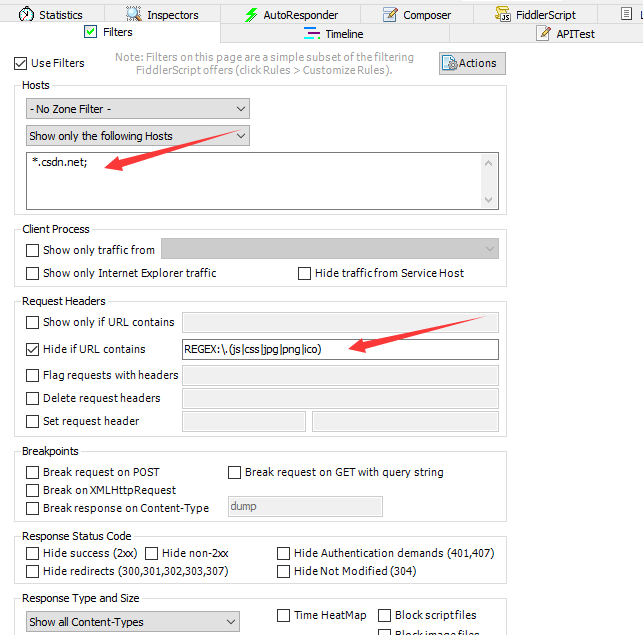Click the Delete request headers field
Viewport: 643px width, 635px height.
[340, 398]
